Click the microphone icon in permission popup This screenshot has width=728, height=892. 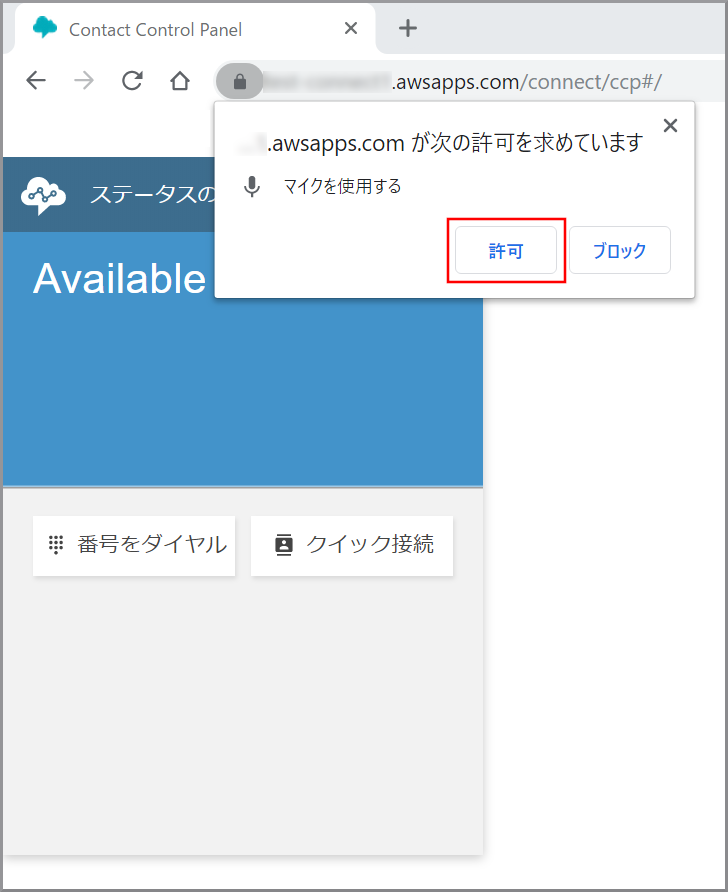coord(252,187)
